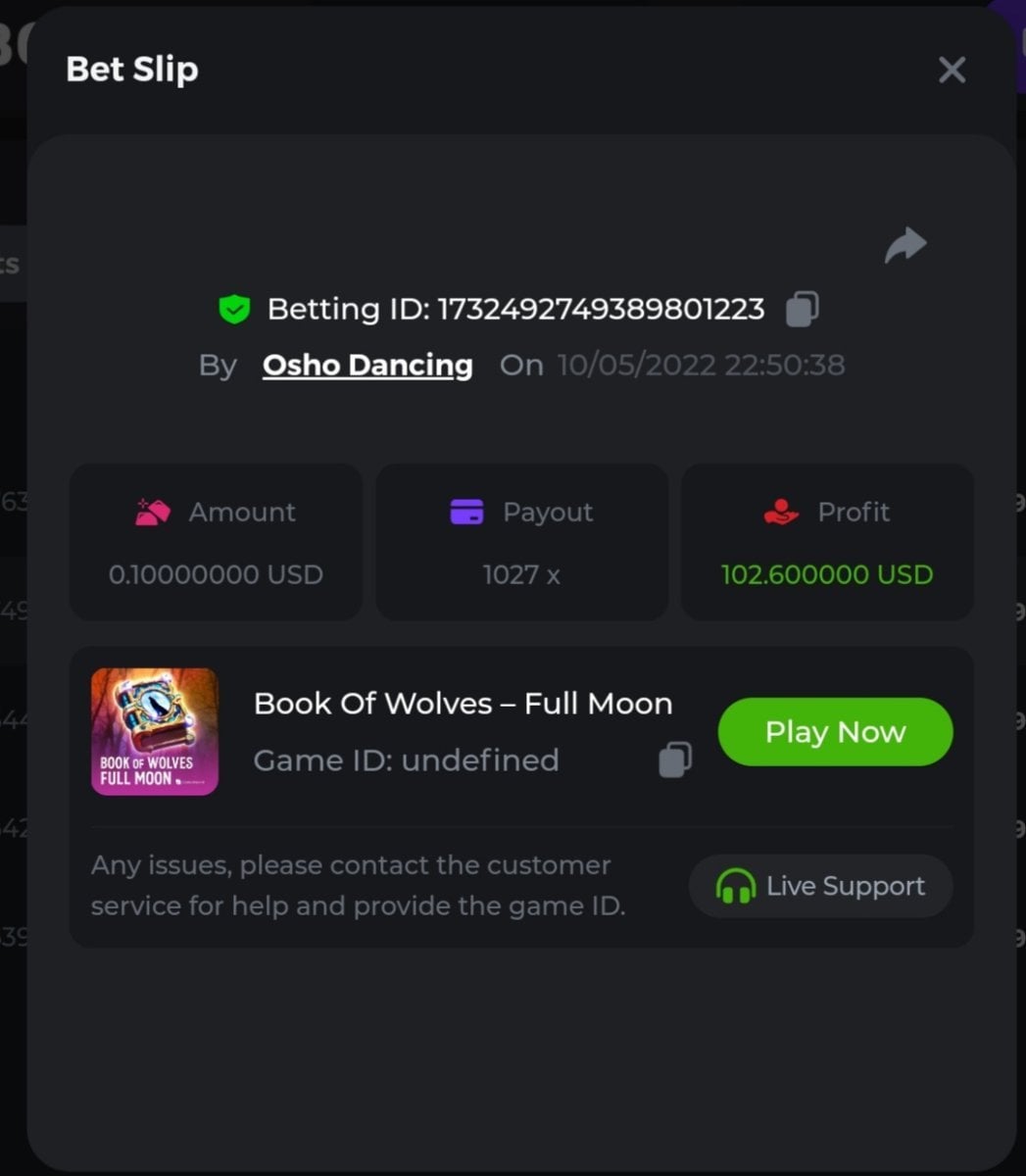Click the red Profit hand icon
1026x1176 pixels.
(781, 512)
